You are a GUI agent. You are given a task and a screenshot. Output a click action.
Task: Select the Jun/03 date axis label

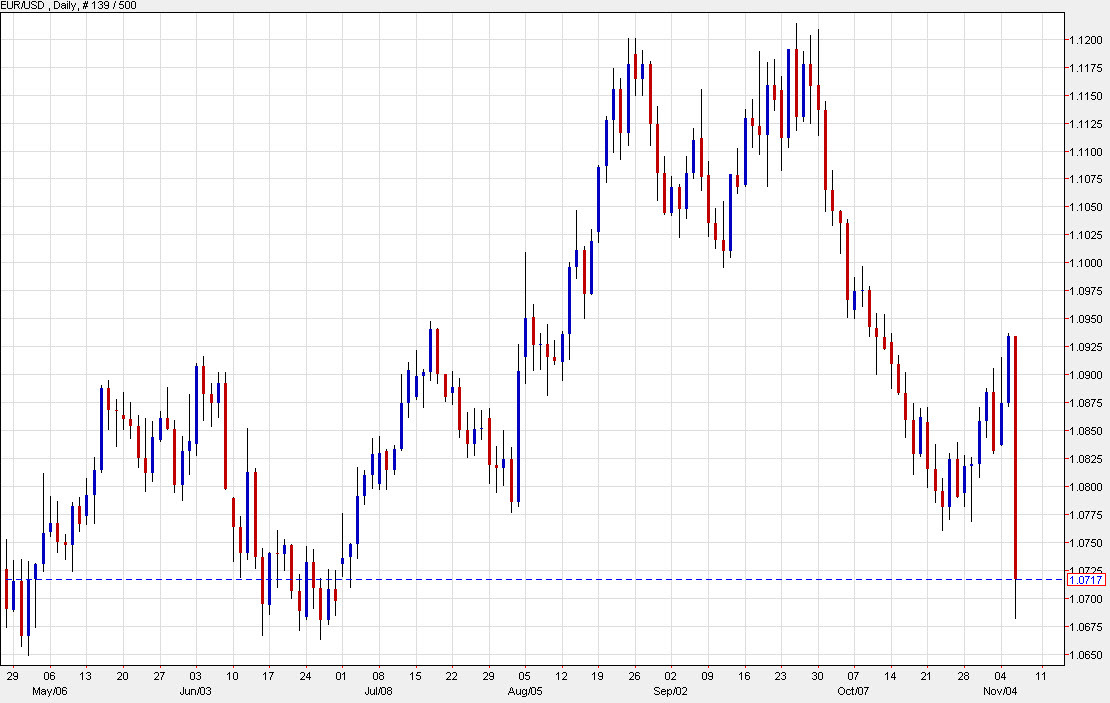tap(198, 689)
